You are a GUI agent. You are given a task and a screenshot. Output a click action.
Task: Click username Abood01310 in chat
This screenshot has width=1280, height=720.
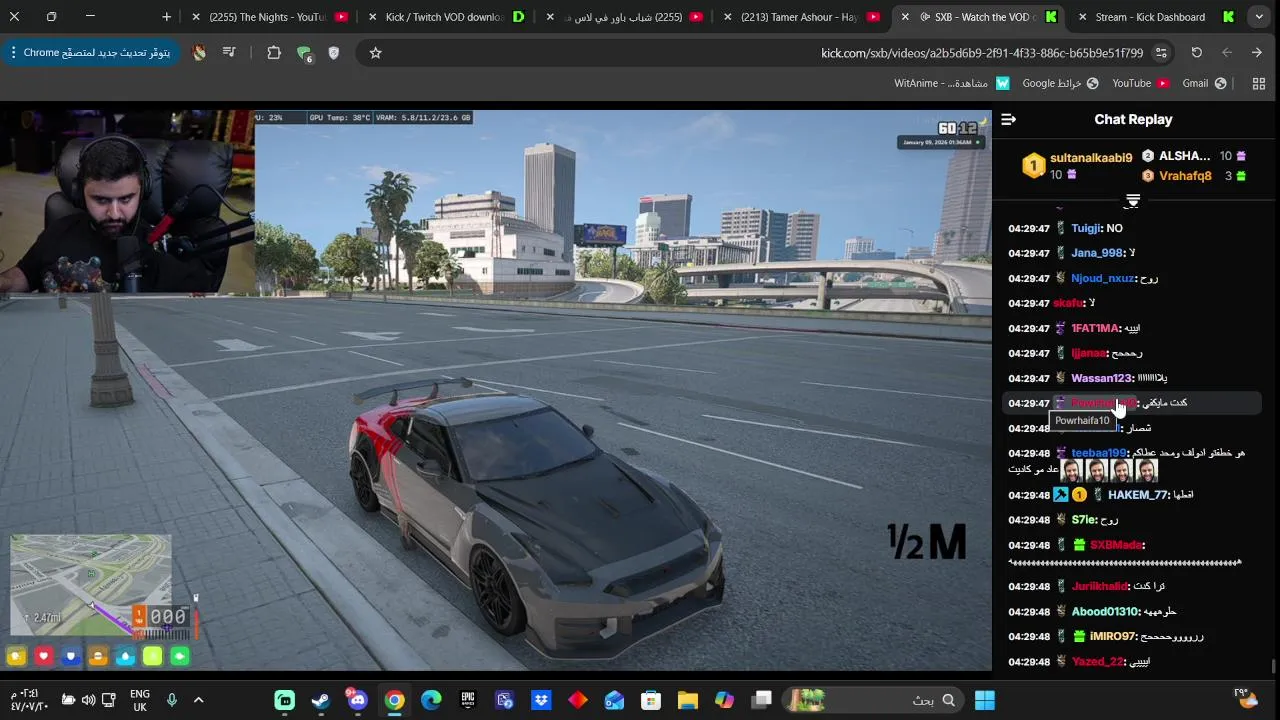click(x=1104, y=612)
